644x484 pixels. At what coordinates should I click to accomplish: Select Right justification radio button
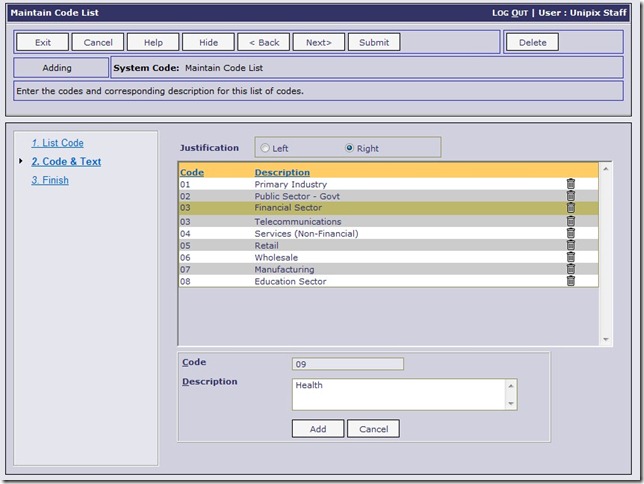point(349,148)
